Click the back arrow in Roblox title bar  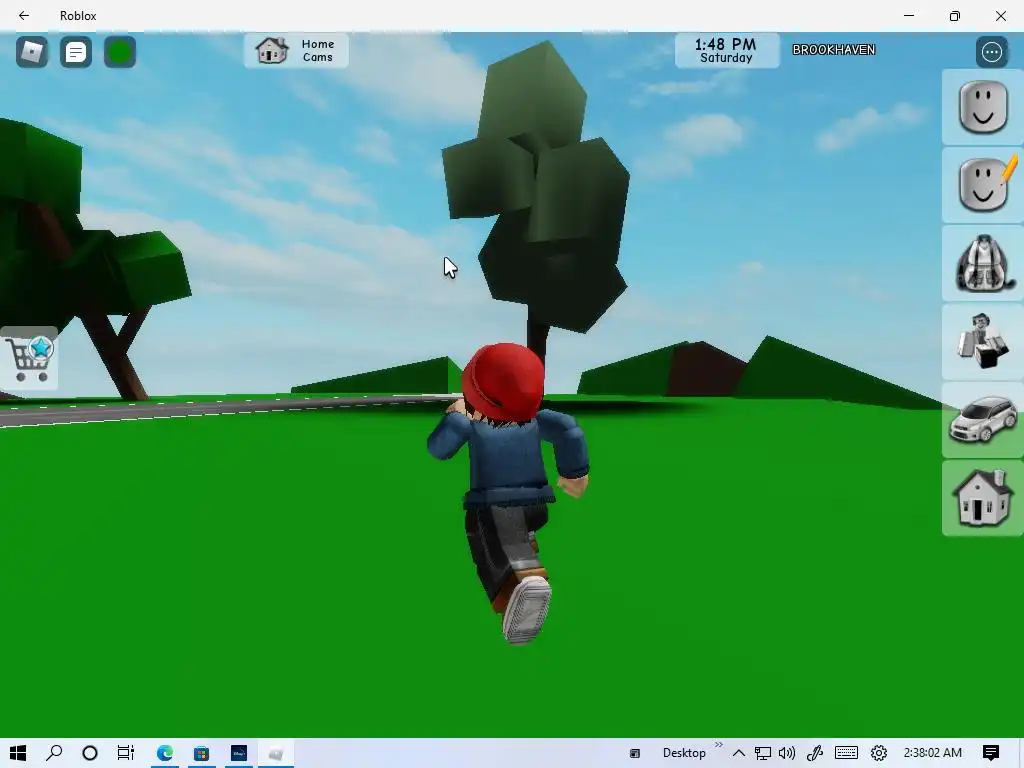click(x=24, y=16)
